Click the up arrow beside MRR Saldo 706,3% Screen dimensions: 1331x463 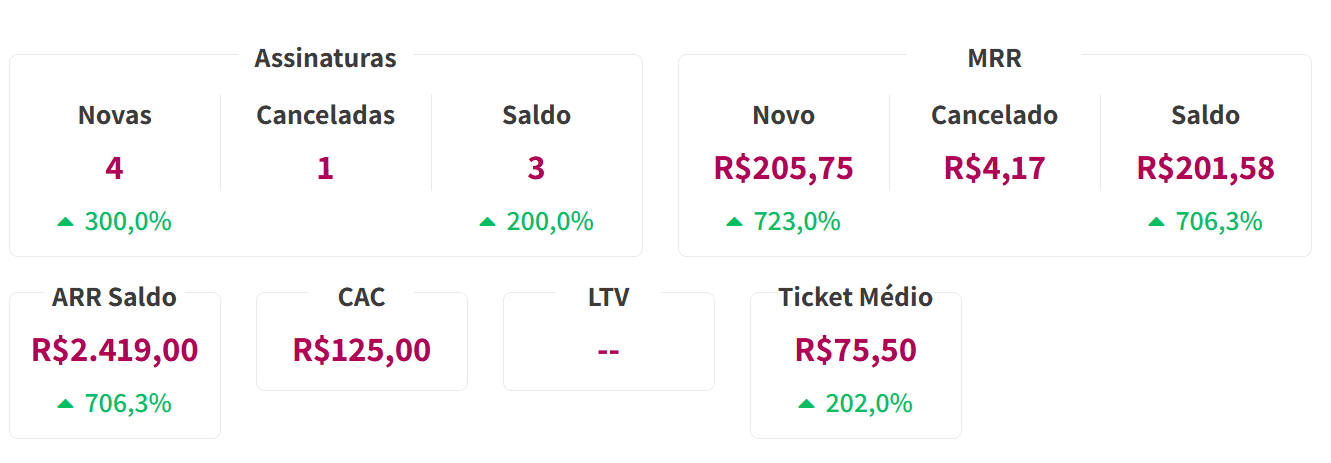pos(1156,222)
